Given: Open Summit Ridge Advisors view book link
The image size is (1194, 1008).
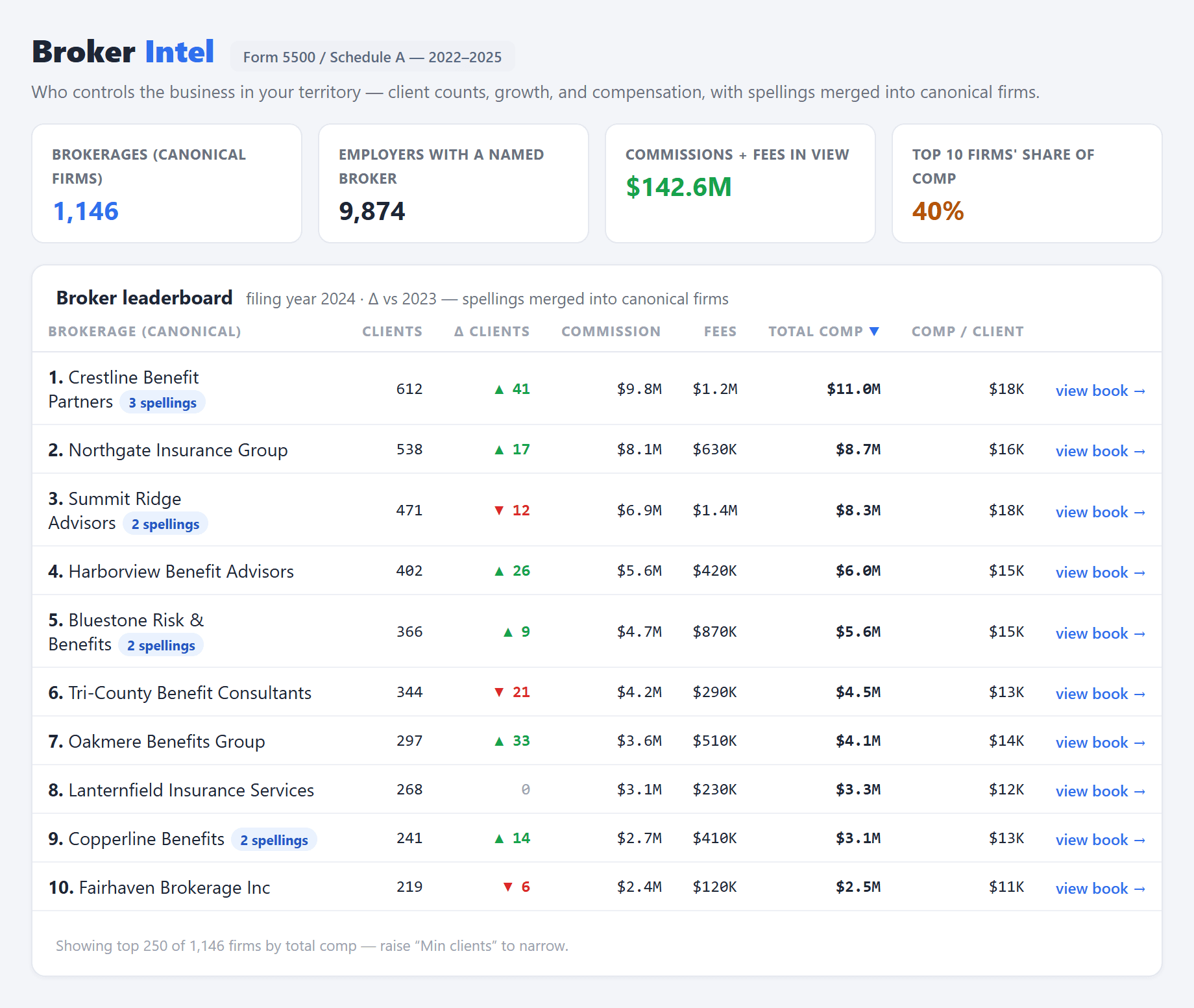Looking at the screenshot, I should [x=1100, y=512].
